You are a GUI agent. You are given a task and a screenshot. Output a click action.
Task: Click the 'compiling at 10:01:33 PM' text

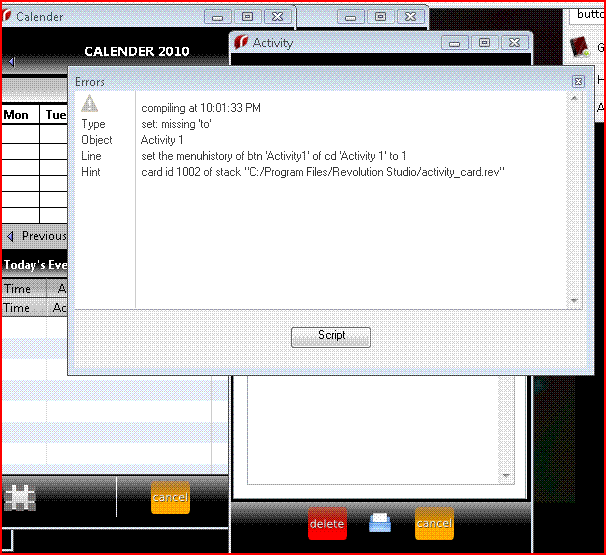pos(201,108)
